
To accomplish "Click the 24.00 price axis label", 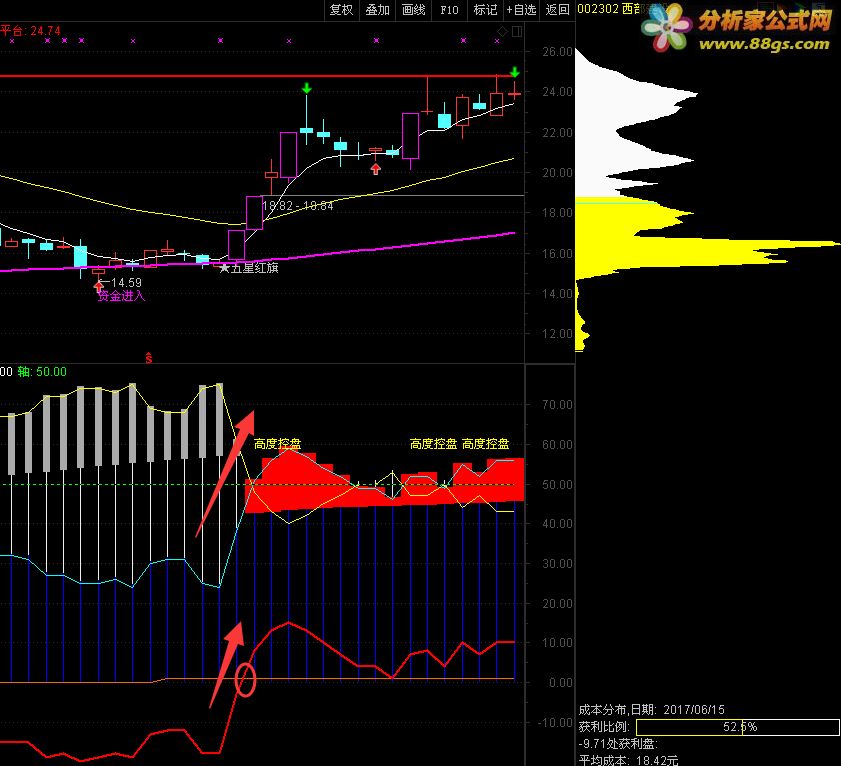I will point(557,92).
